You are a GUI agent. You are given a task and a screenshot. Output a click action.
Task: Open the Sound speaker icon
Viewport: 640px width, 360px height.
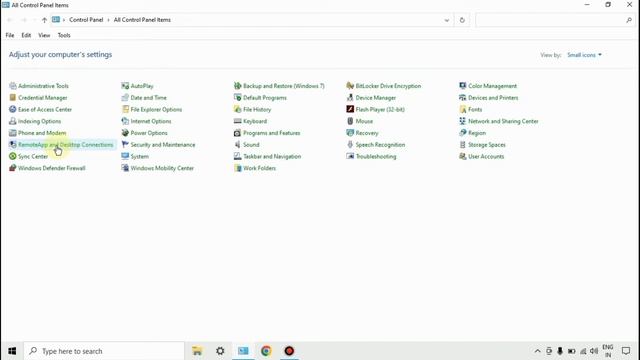pyautogui.click(x=238, y=144)
